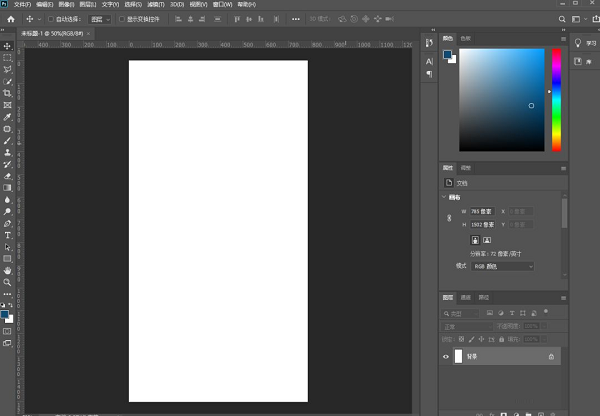Select the Move tool in the toolbar
The image size is (600, 416).
coord(7,46)
